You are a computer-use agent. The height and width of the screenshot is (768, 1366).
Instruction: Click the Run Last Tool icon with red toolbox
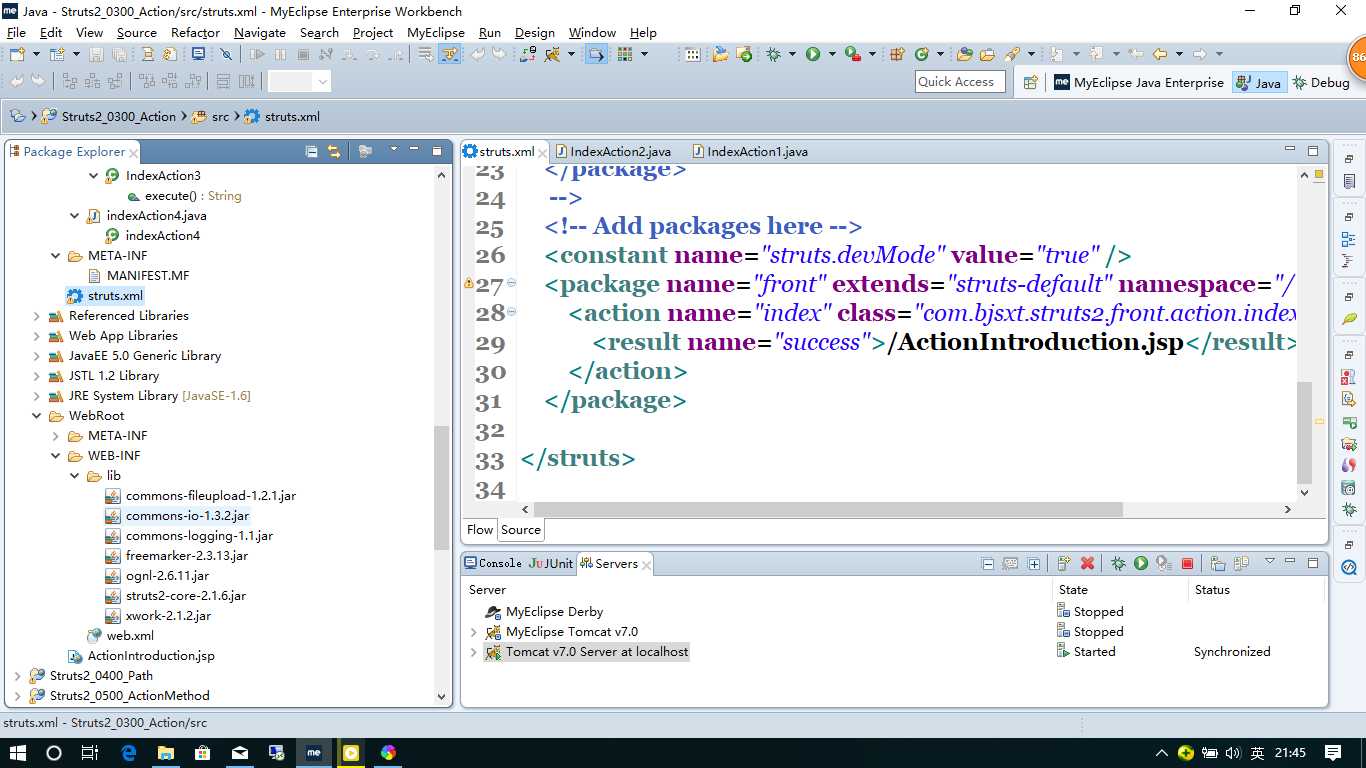tap(852, 54)
